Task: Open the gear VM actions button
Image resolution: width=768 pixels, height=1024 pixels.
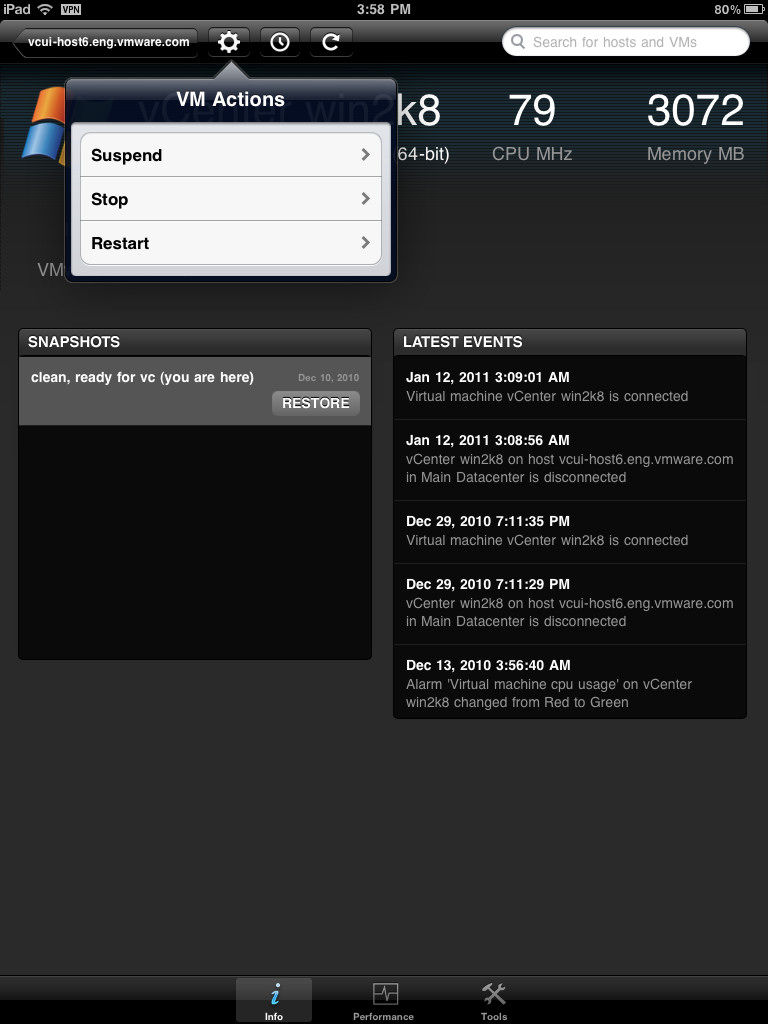Action: pos(229,42)
